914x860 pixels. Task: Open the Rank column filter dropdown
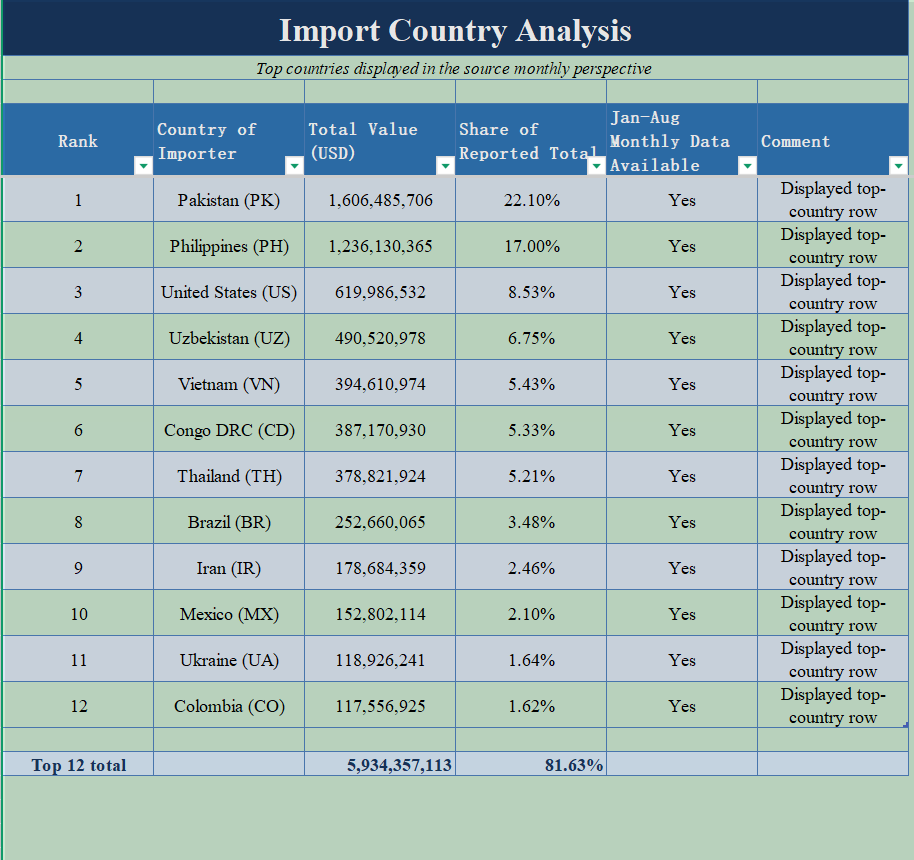pyautogui.click(x=143, y=166)
